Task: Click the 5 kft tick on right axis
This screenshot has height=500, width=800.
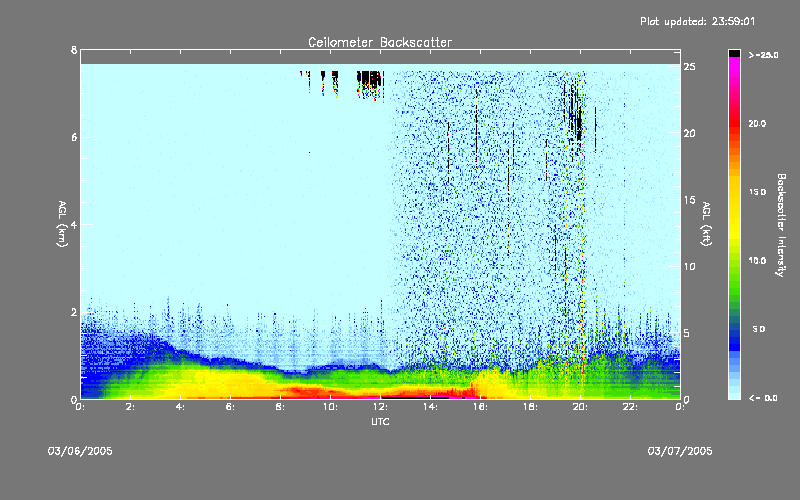Action: click(687, 333)
